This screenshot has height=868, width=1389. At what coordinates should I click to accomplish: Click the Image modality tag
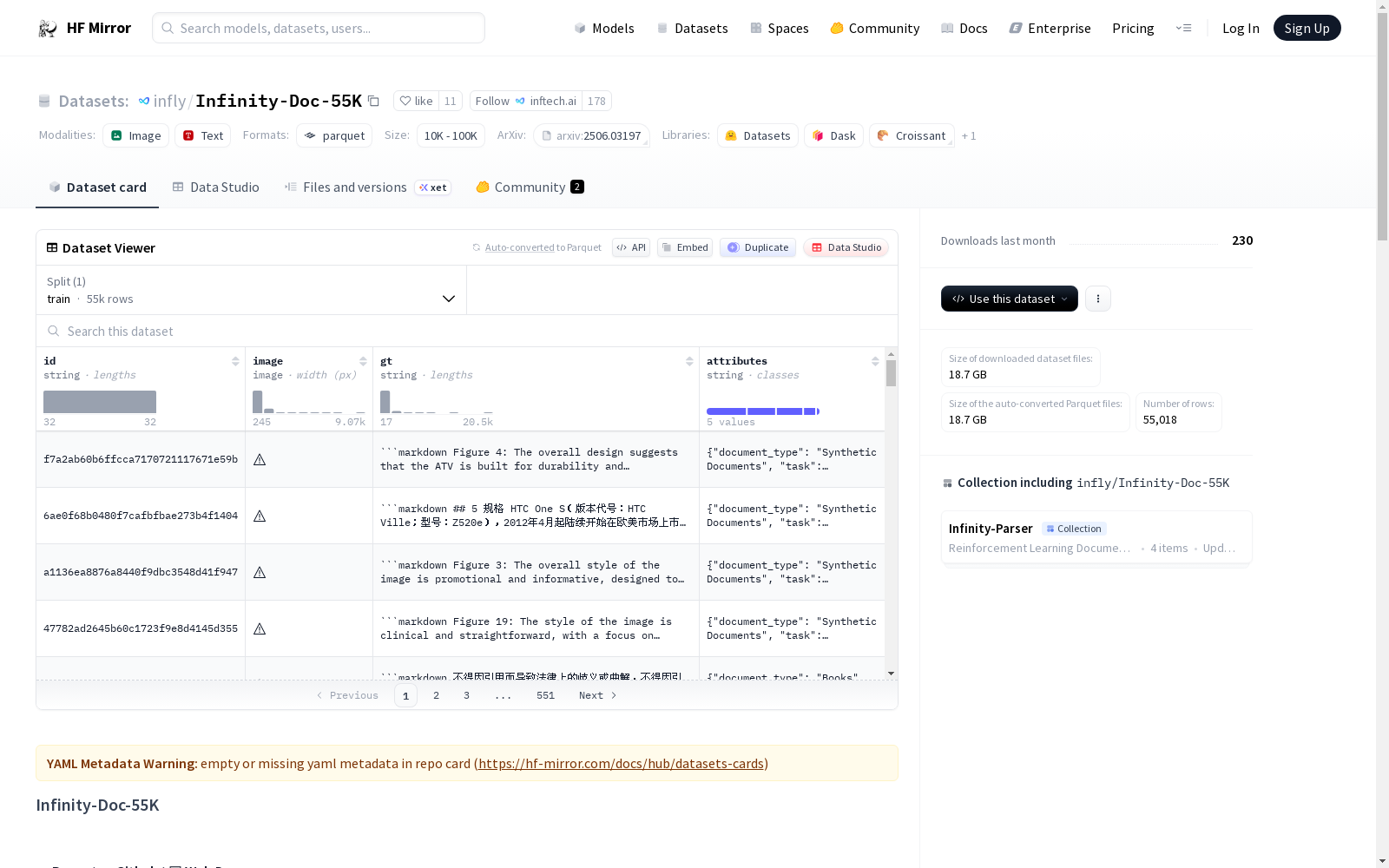click(x=135, y=135)
